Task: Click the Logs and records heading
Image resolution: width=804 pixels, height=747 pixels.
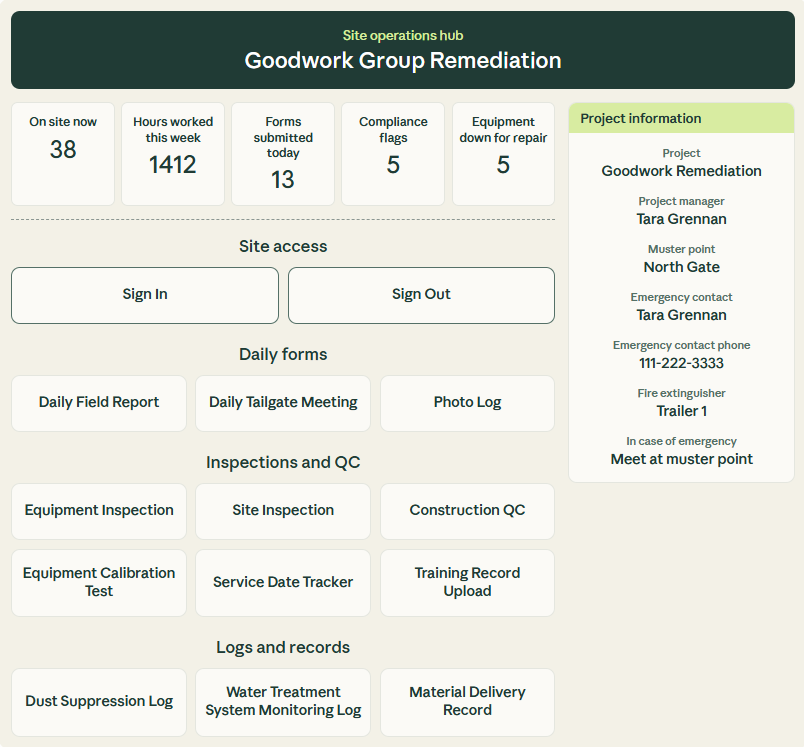Action: (283, 648)
